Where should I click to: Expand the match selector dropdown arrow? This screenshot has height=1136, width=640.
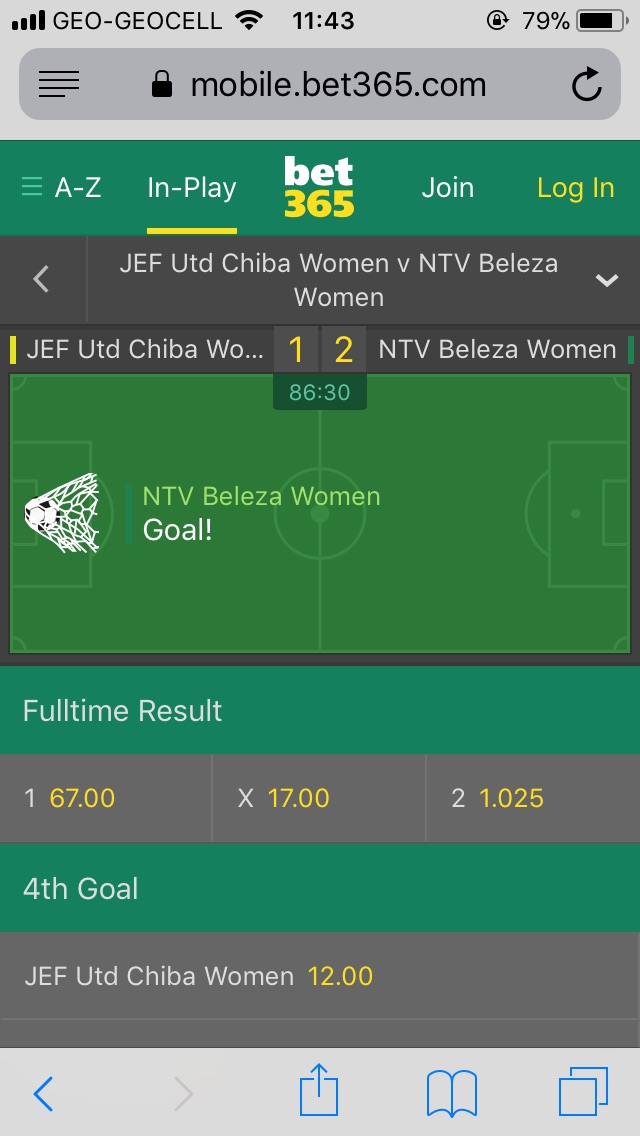[x=607, y=280]
